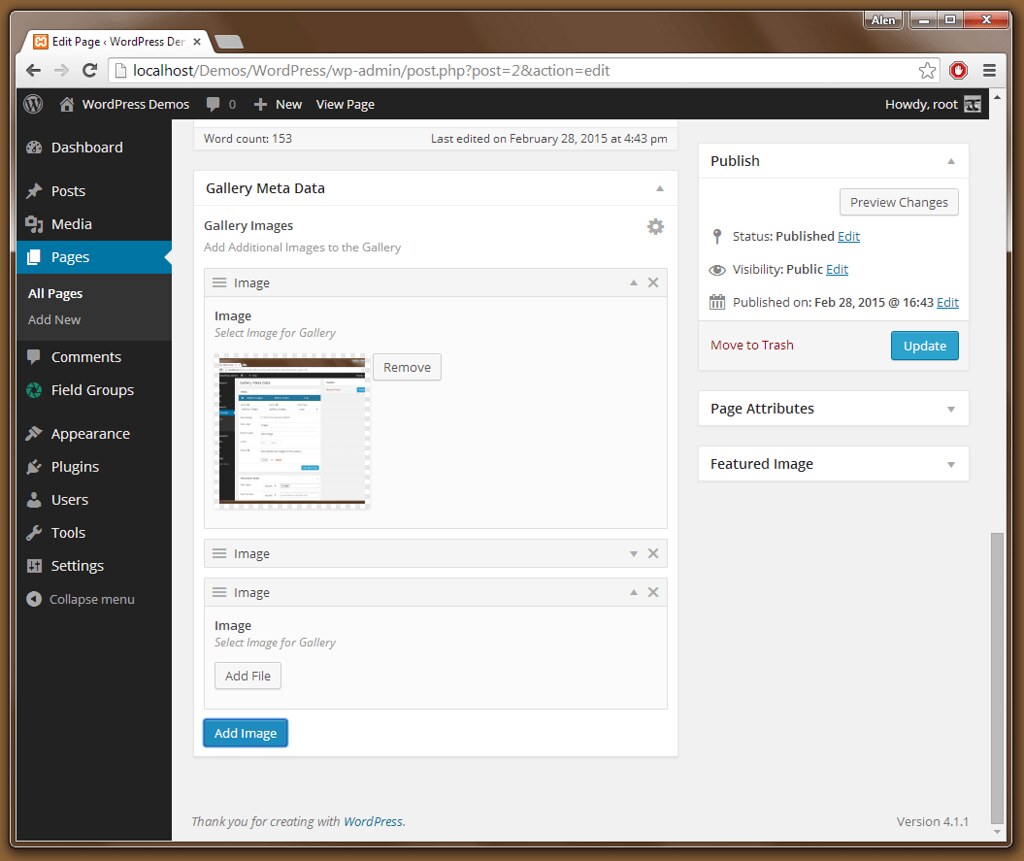Open the comments bubble in admin bar
The width and height of the screenshot is (1024, 861).
[221, 105]
